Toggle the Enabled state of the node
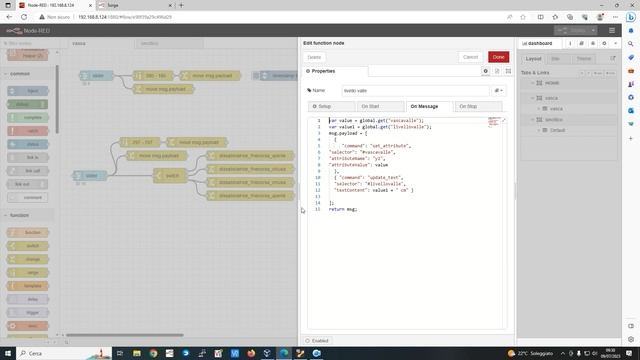The height and width of the screenshot is (360, 640). pos(317,341)
